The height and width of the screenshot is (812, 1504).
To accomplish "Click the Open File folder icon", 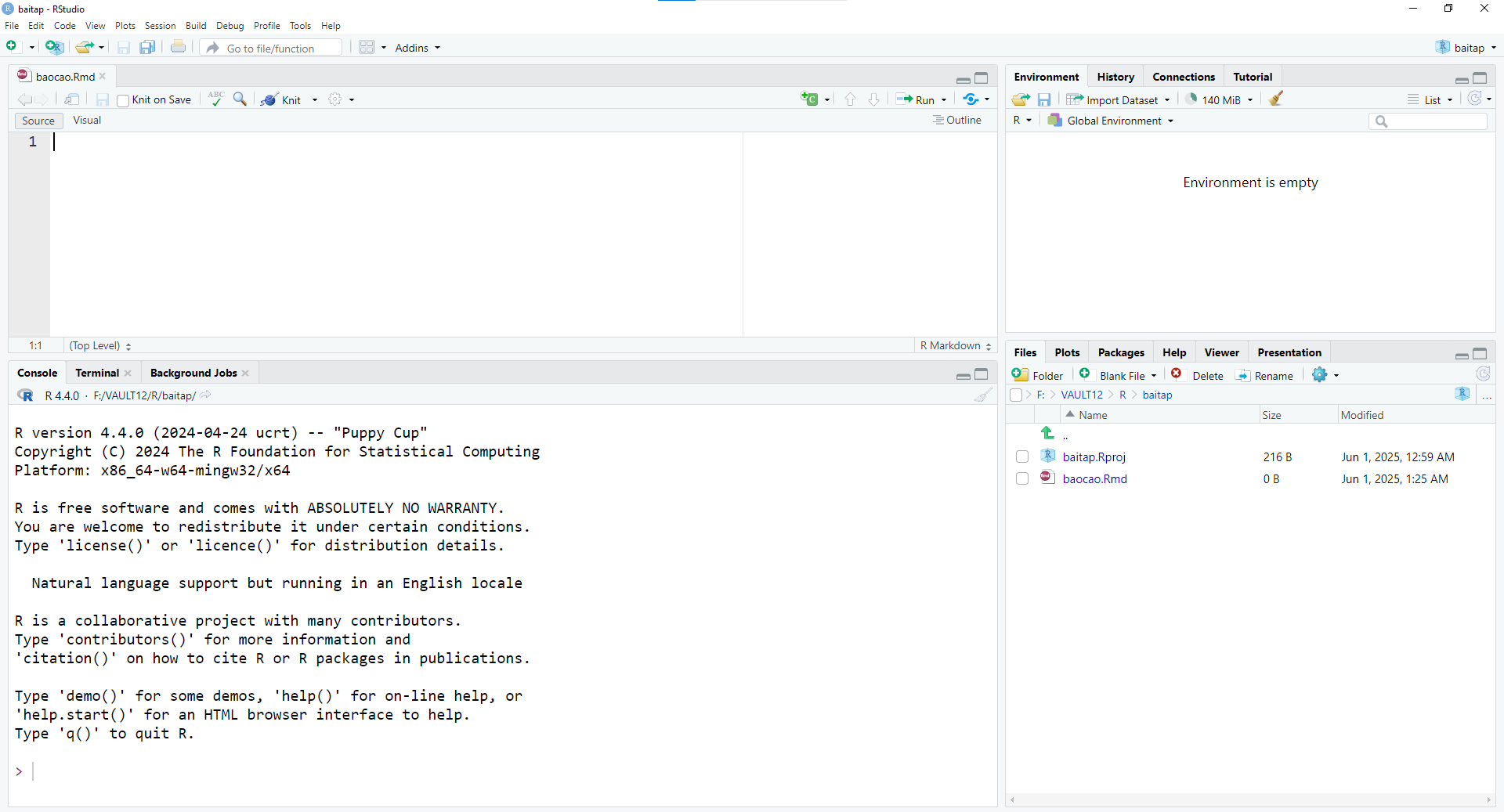I will (85, 47).
